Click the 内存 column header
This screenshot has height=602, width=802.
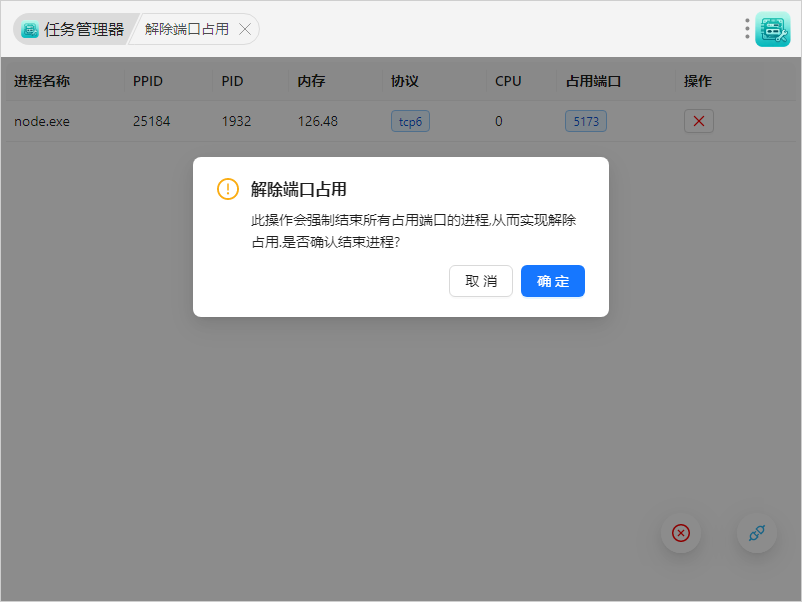(x=311, y=81)
